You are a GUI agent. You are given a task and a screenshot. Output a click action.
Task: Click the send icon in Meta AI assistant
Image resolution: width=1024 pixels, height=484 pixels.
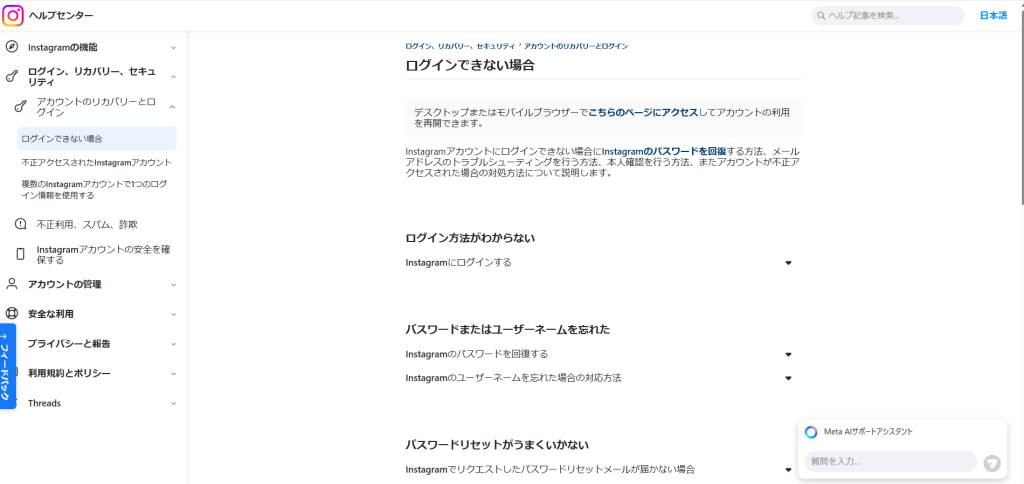[x=991, y=462]
